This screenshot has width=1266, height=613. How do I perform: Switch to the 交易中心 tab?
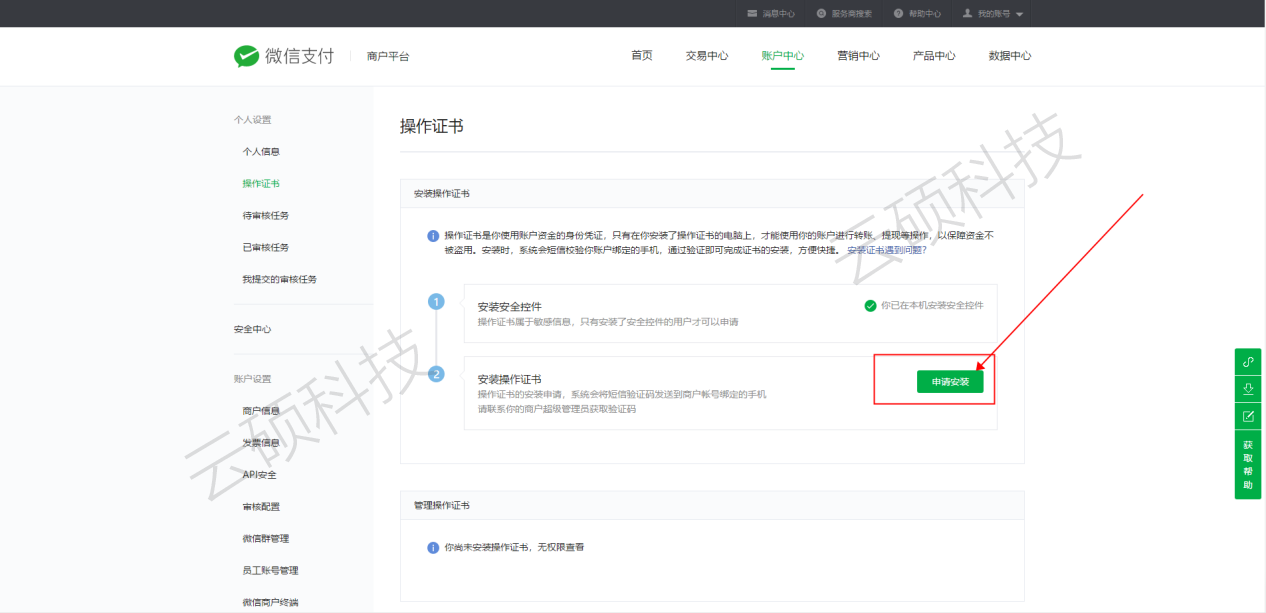coord(706,56)
